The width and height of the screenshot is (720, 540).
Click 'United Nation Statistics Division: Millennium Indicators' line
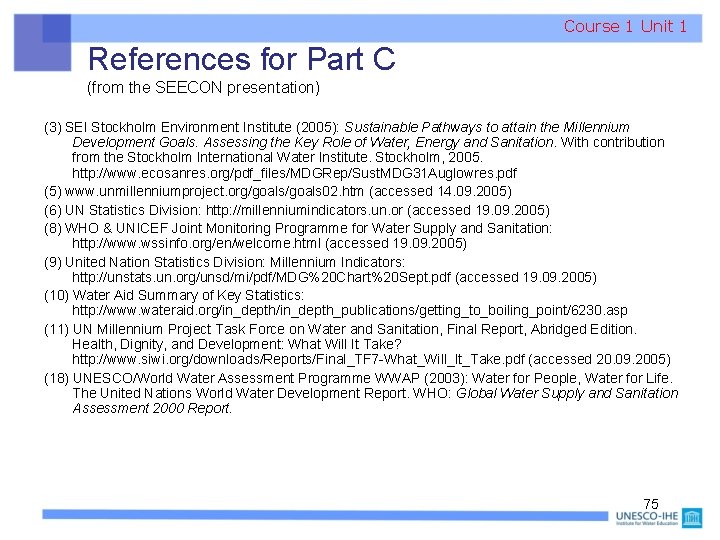click(x=225, y=262)
